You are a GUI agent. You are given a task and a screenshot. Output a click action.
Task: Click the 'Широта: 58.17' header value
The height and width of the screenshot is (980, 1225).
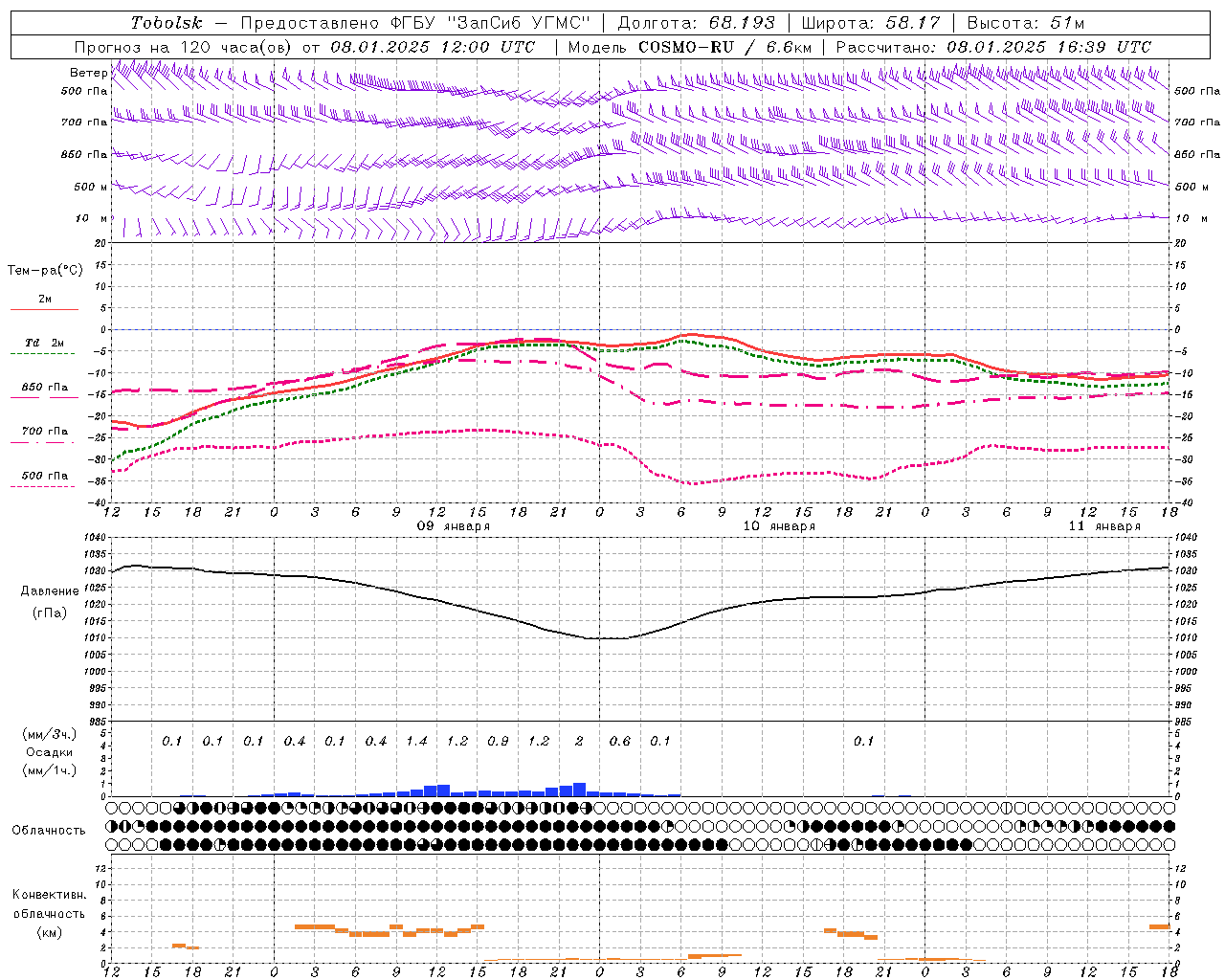point(871,23)
